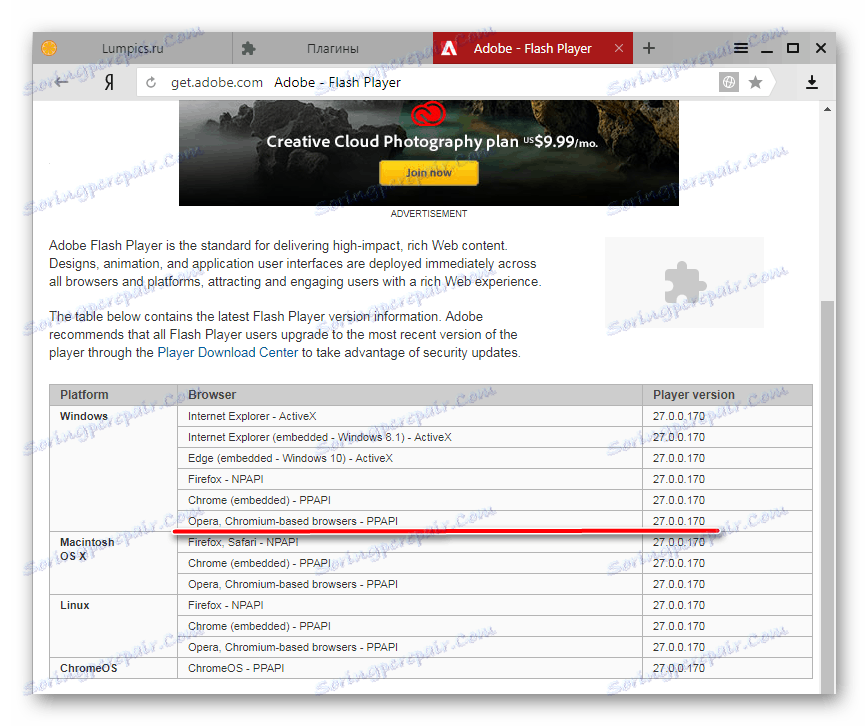Click the orange Lumpics.ru tab favicon
868x726 pixels.
pyautogui.click(x=49, y=48)
